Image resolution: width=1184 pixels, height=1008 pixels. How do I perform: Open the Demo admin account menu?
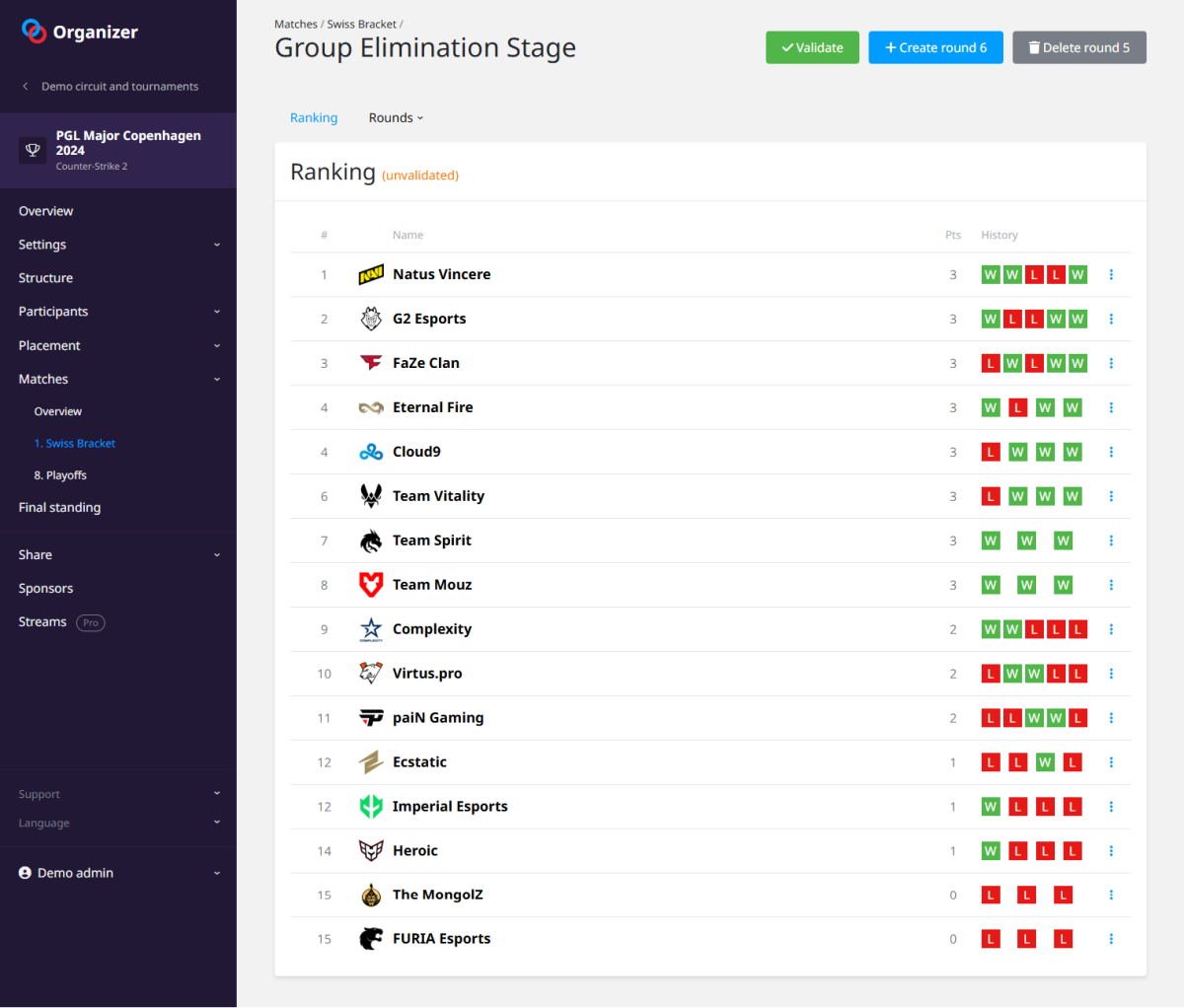tap(117, 873)
